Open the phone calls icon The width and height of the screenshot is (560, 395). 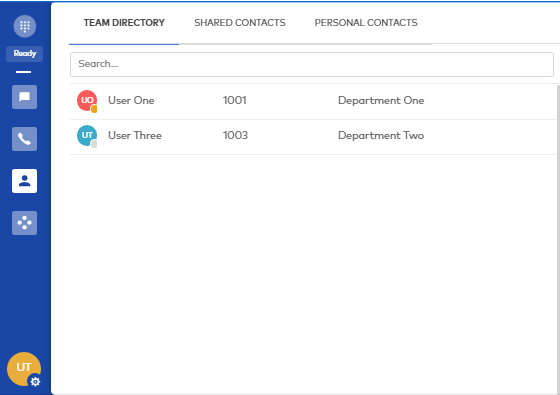click(x=24, y=139)
